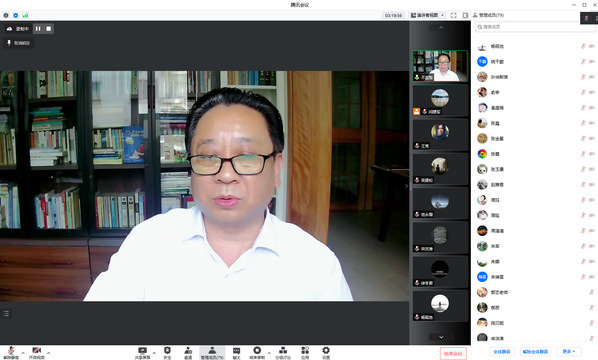Open the chat bubble icon
Viewport: 598px width, 360px height.
(x=236, y=353)
